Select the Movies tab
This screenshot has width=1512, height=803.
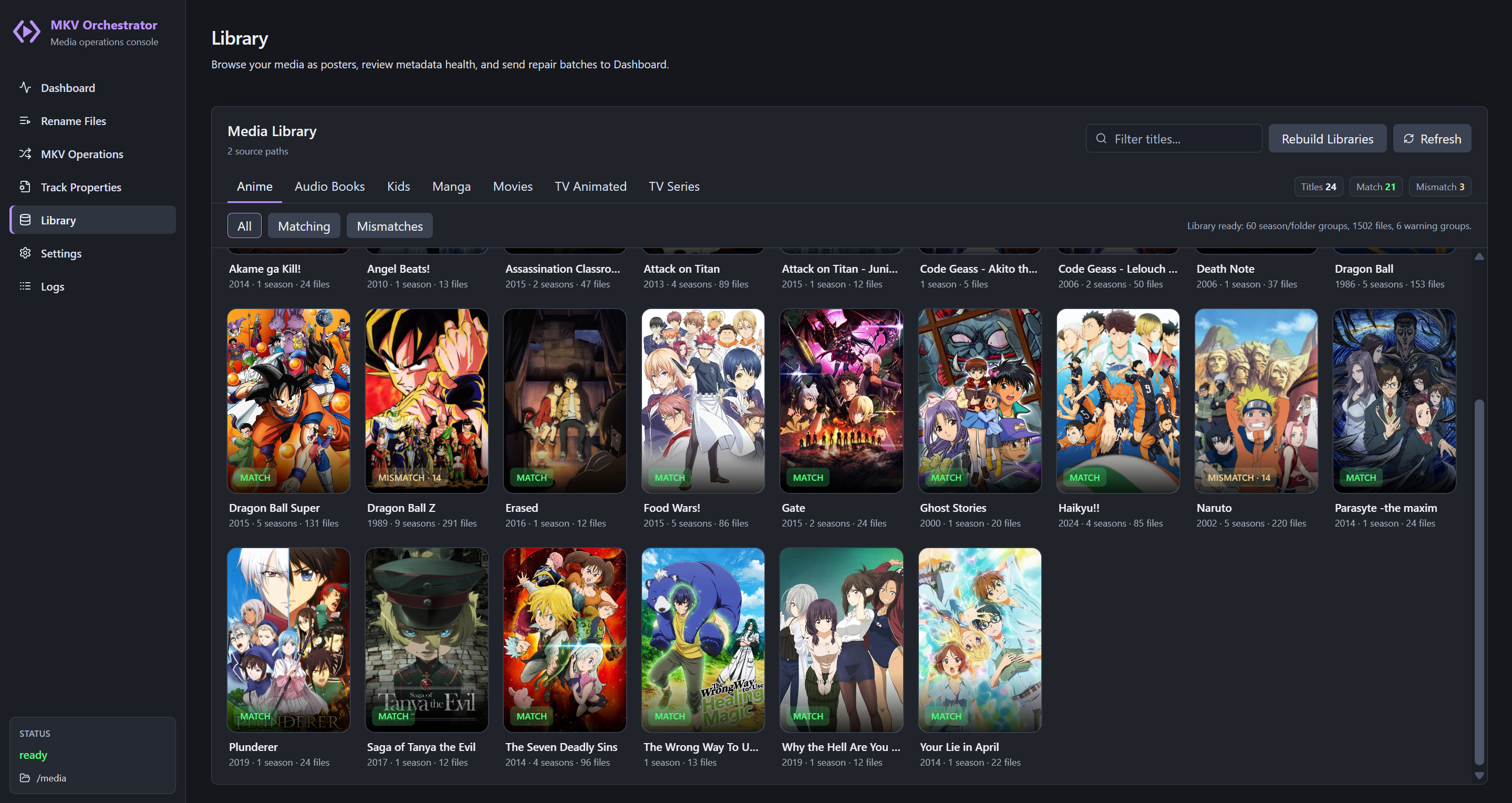[513, 186]
